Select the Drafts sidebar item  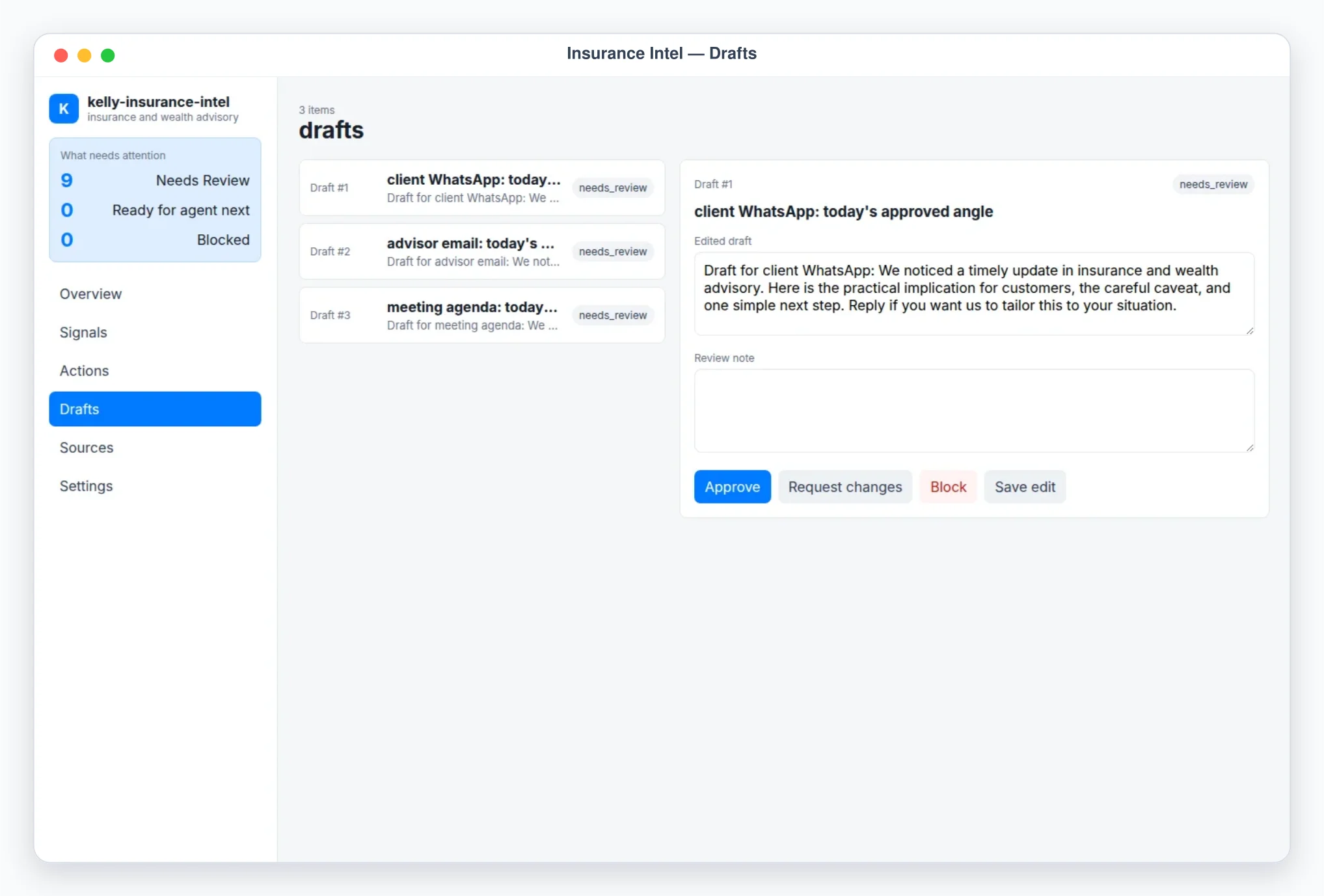(x=155, y=409)
